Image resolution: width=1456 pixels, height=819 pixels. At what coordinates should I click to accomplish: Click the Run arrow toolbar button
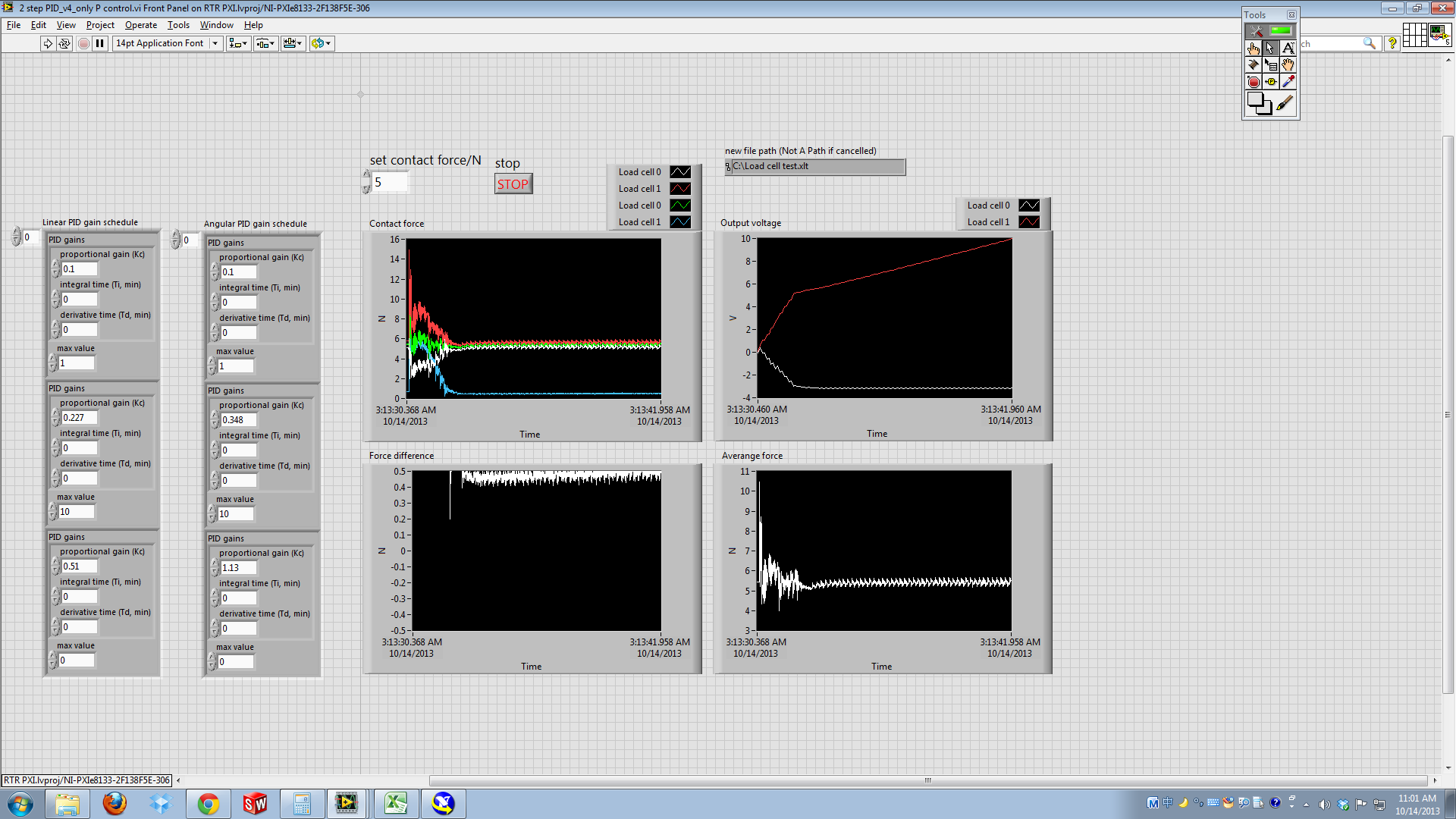point(48,43)
